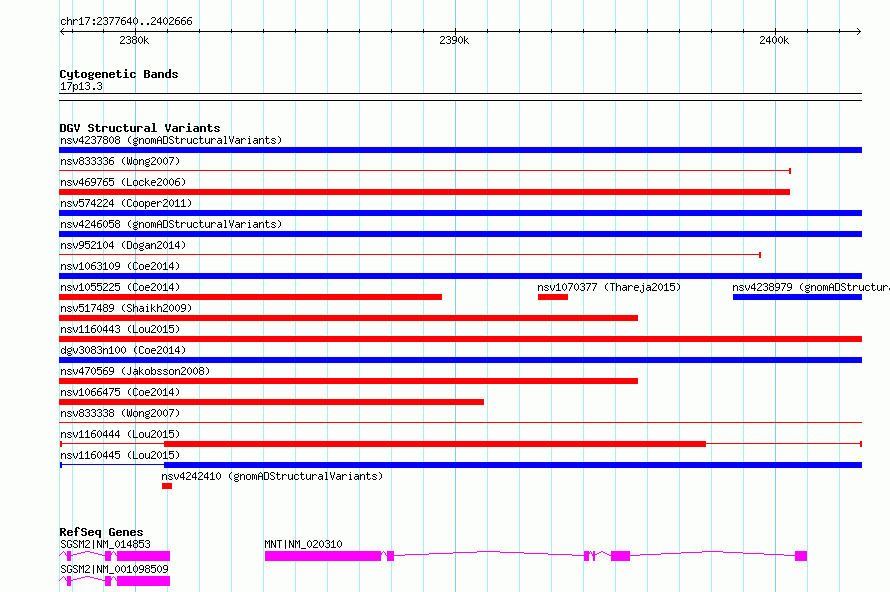Open the nsv517489 (Shaikh2009) label
The height and width of the screenshot is (592, 890).
point(126,308)
